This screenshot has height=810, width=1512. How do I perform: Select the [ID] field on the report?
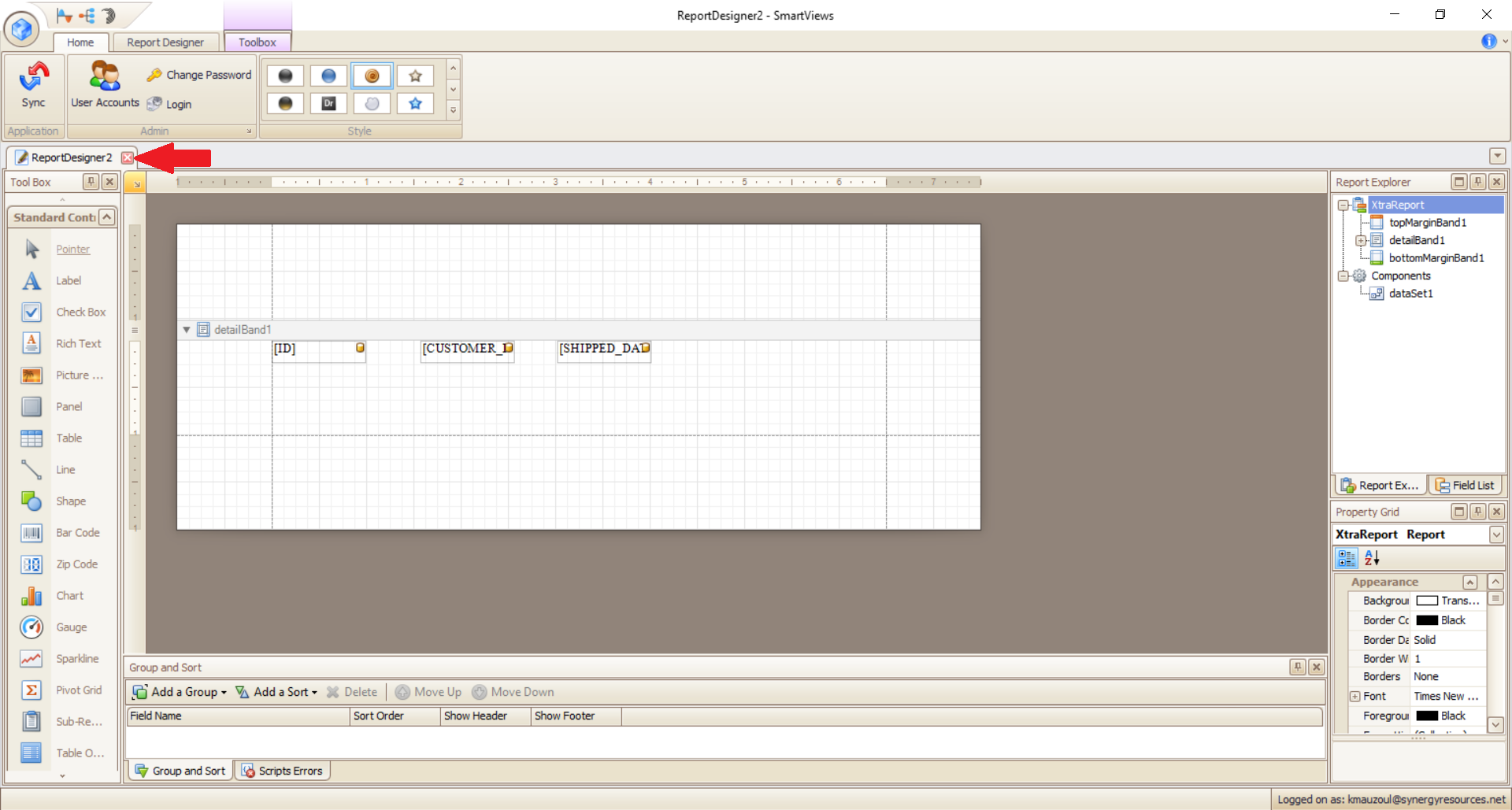coord(319,351)
